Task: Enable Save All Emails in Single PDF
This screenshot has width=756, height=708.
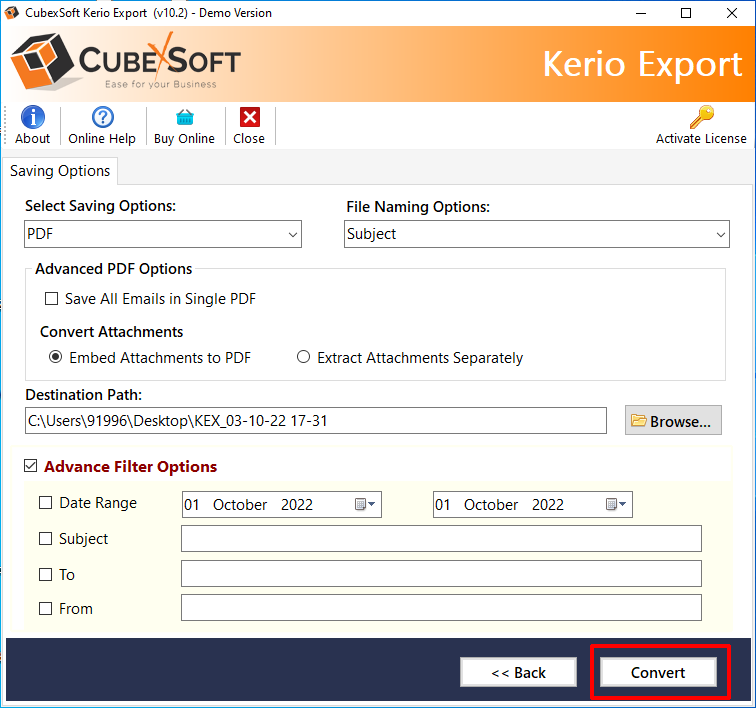Action: click(x=51, y=299)
